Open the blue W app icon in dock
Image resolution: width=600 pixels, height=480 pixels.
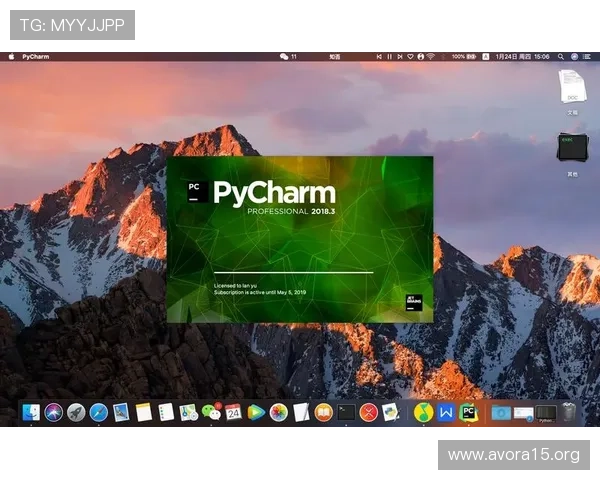point(446,412)
